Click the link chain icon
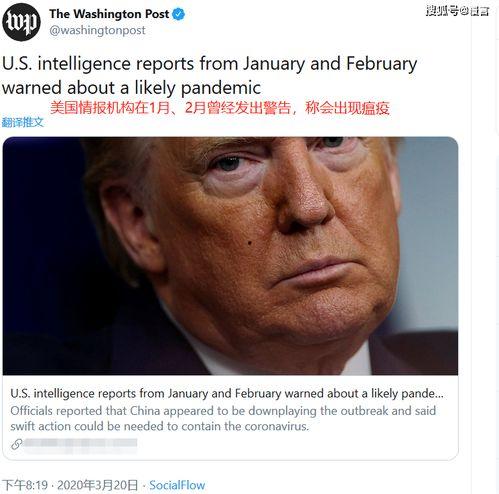499x494 pixels. 16,444
